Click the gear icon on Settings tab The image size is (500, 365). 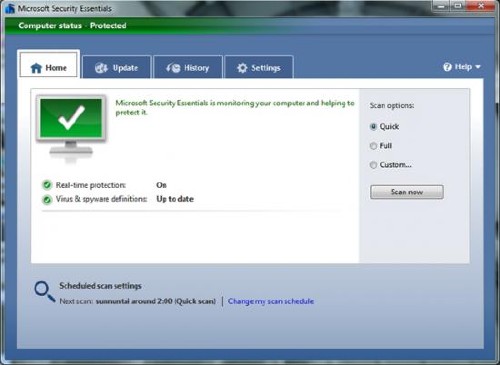click(x=242, y=68)
